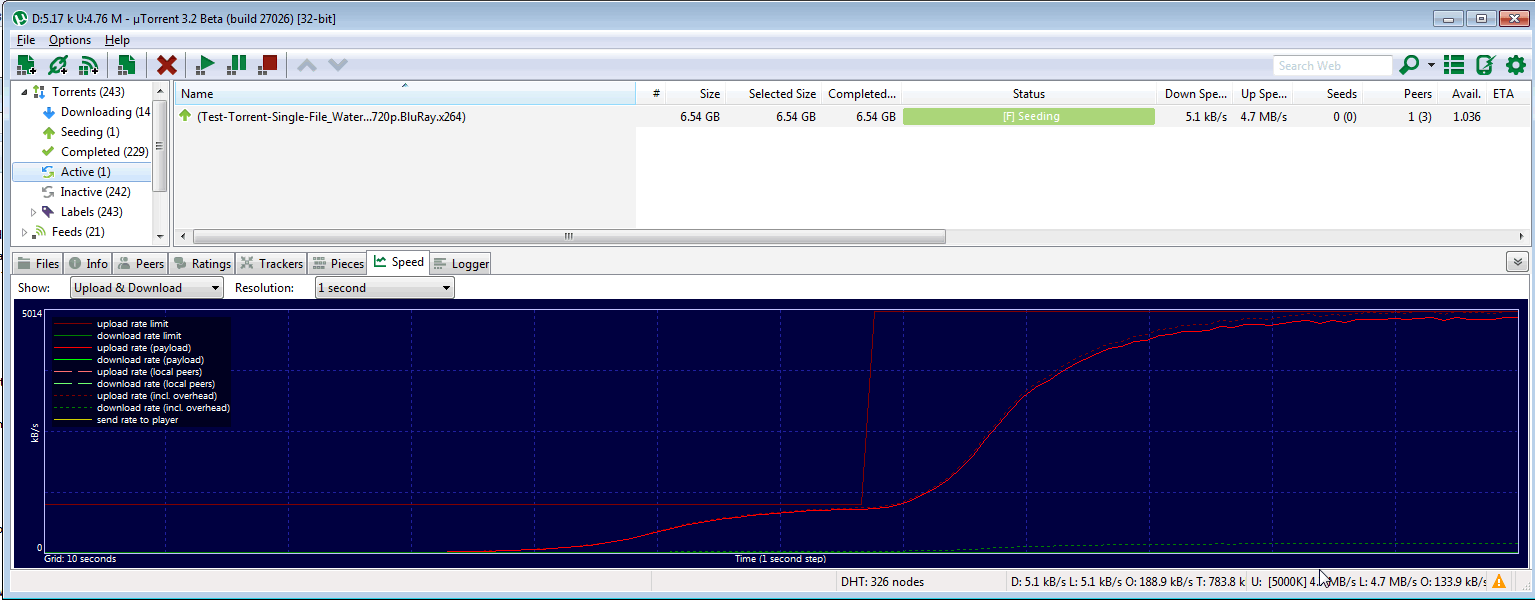
Task: Open the Help menu
Action: pyautogui.click(x=117, y=40)
